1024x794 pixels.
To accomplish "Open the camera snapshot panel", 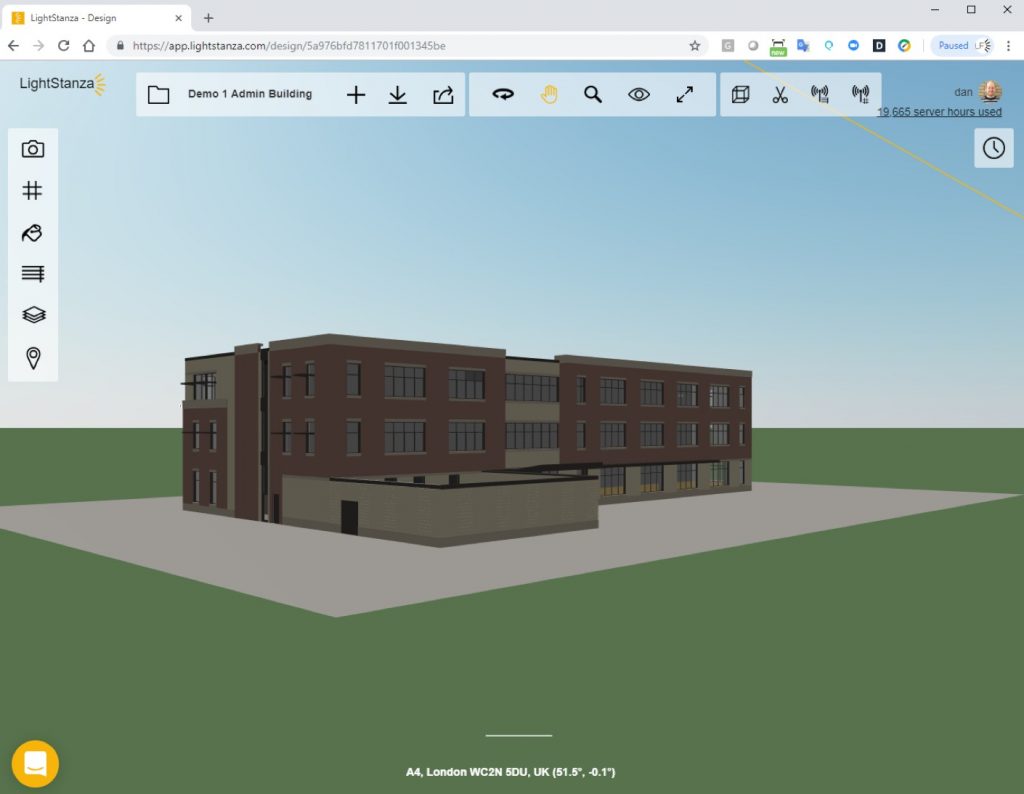I will click(33, 149).
